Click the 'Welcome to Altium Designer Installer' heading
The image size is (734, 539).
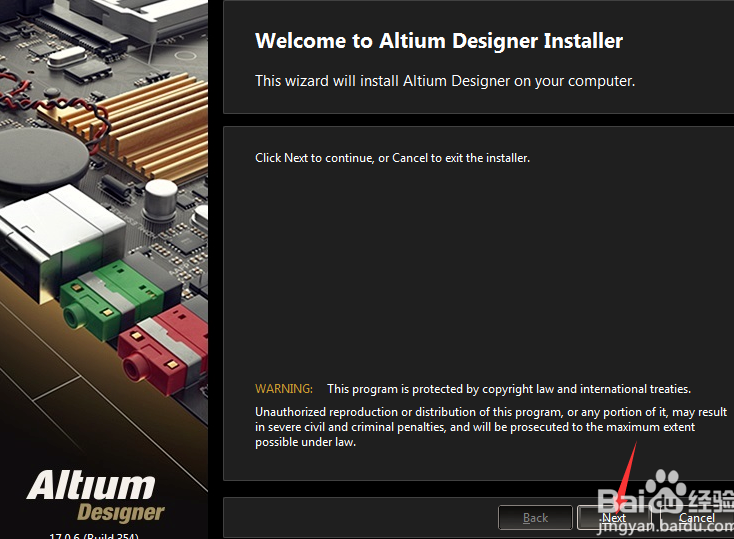439,41
